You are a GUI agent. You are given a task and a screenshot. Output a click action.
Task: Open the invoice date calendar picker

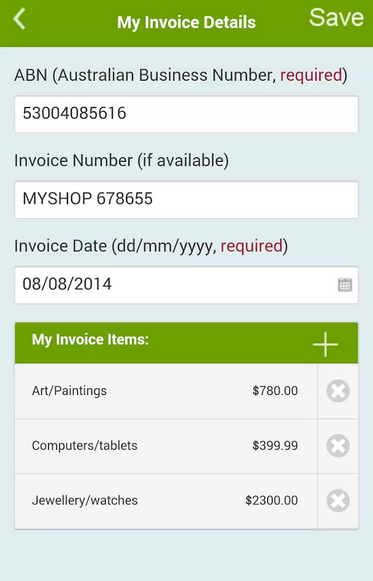click(344, 285)
